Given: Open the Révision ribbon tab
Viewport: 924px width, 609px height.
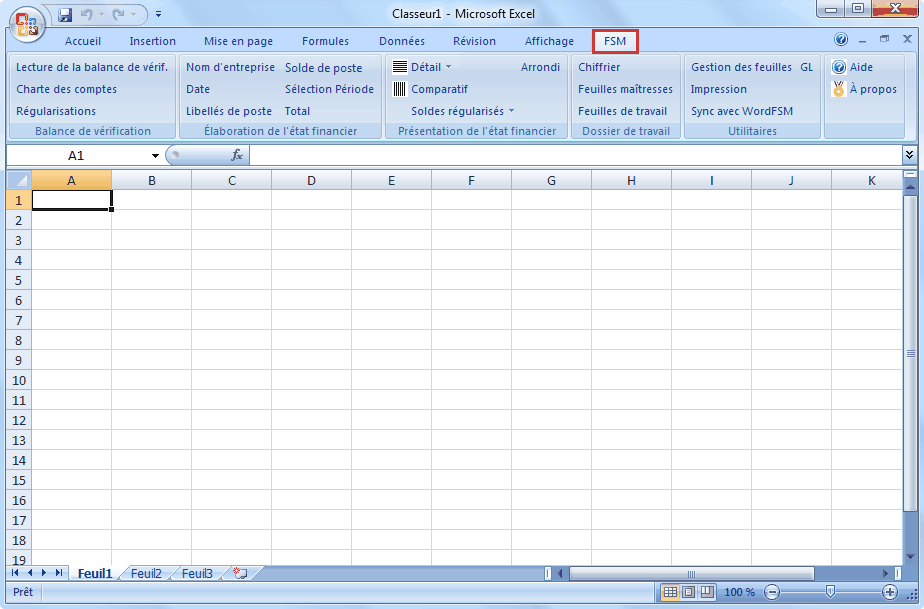Looking at the screenshot, I should [x=474, y=41].
